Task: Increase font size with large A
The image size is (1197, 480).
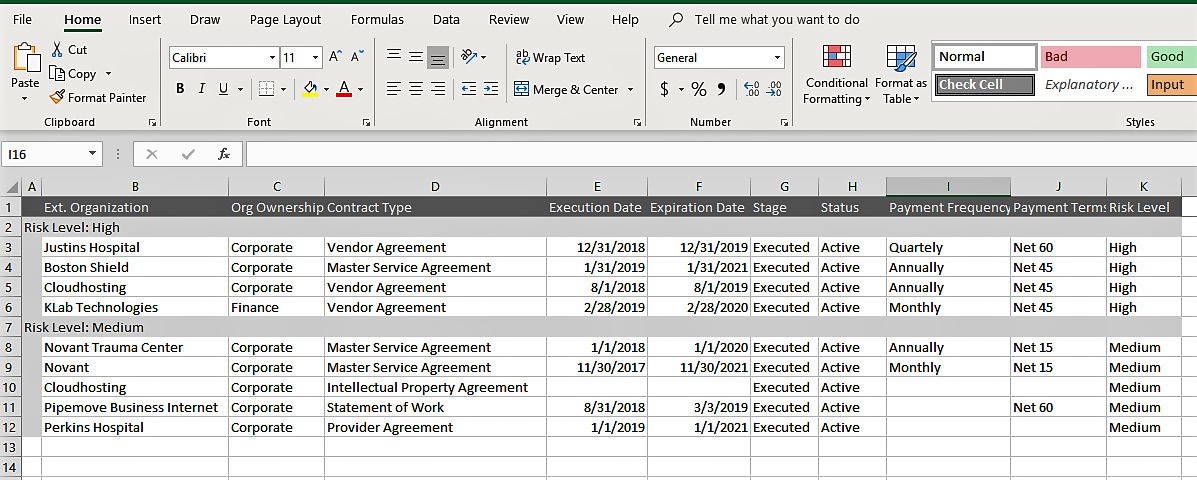Action: click(335, 56)
